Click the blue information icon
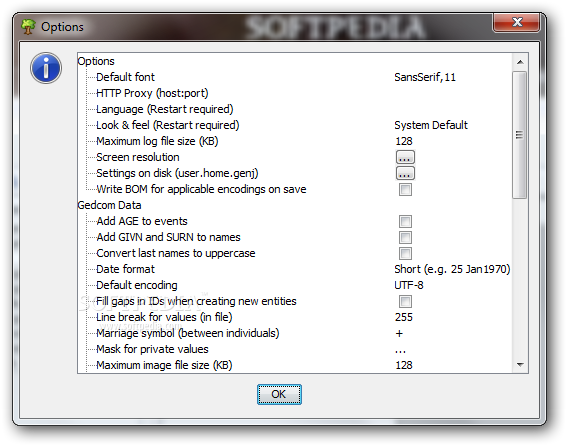 click(x=46, y=68)
